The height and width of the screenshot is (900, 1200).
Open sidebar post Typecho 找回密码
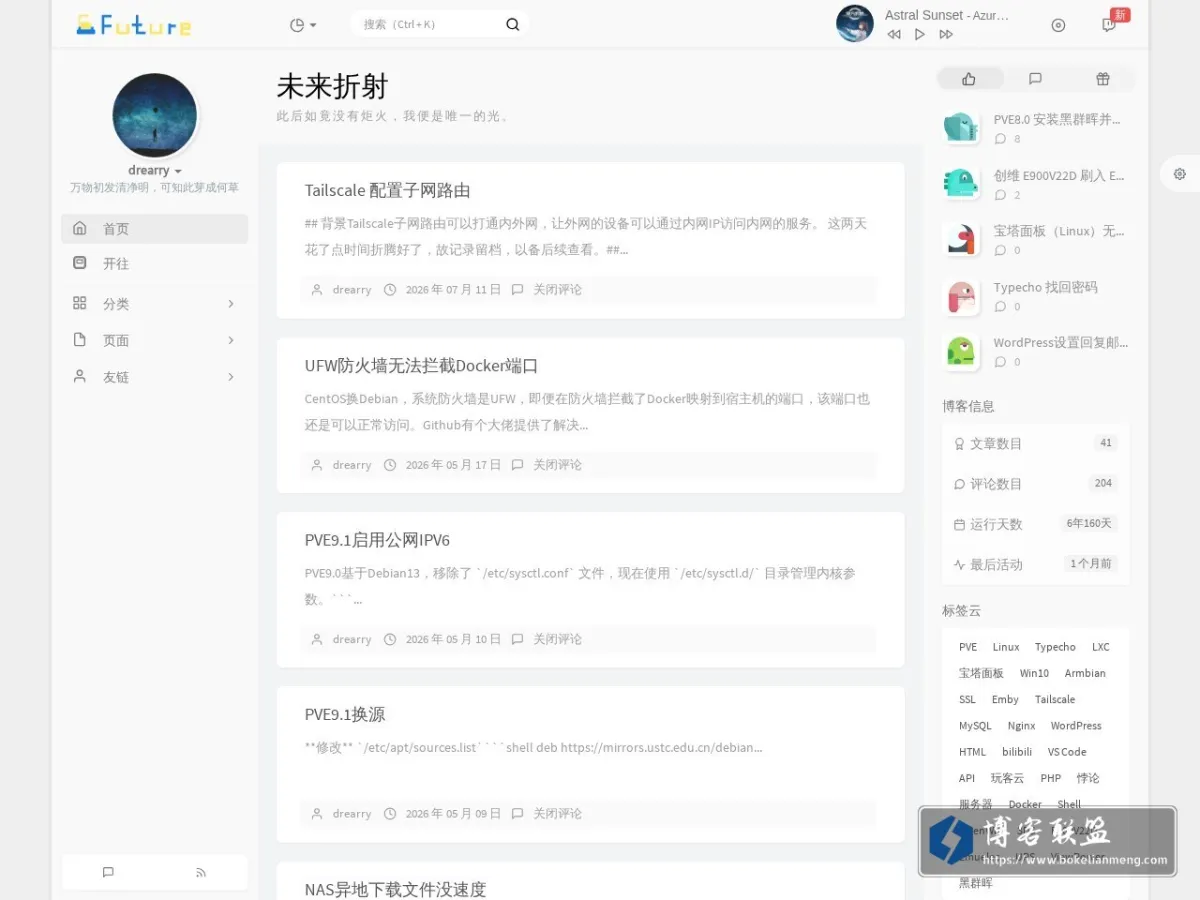click(x=1045, y=287)
